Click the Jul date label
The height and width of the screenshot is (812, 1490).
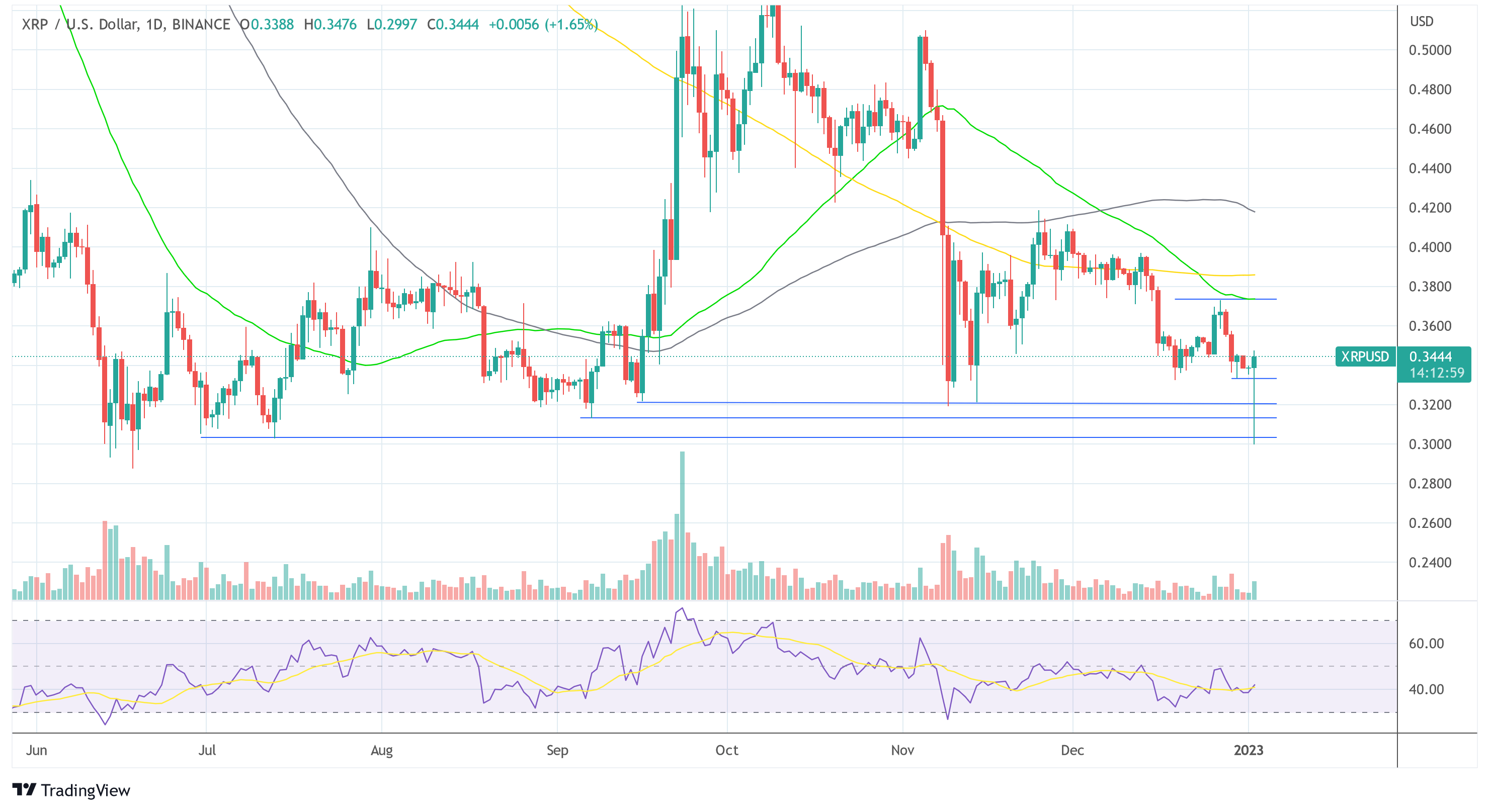[206, 750]
